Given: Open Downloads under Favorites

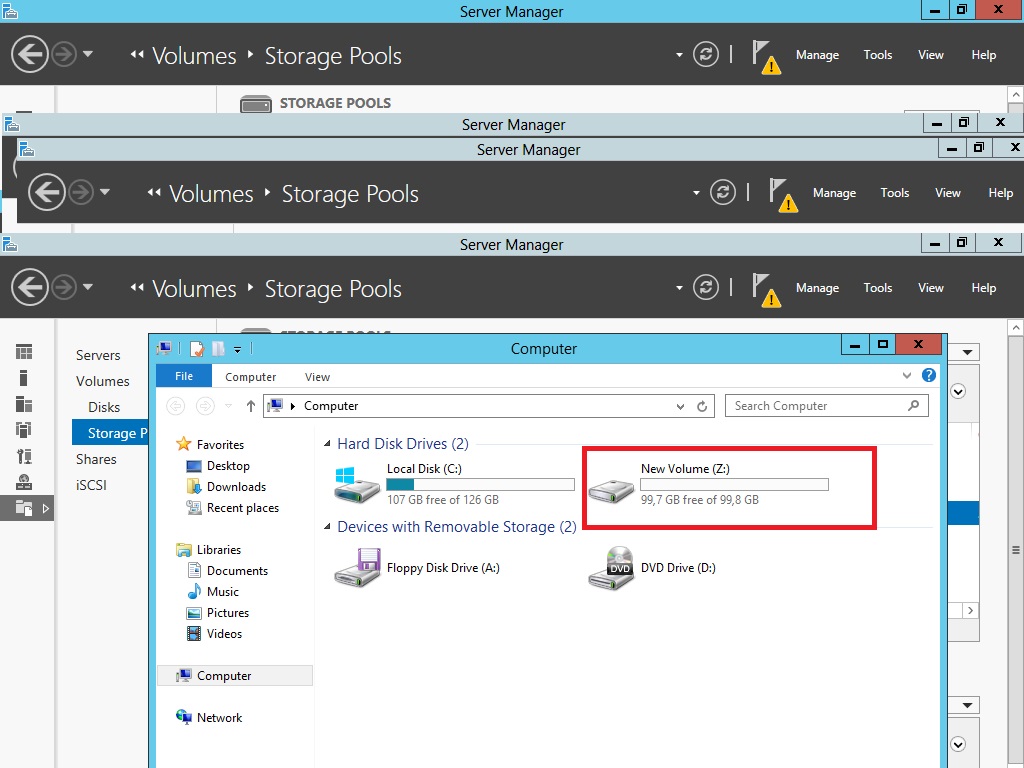Looking at the screenshot, I should 236,487.
